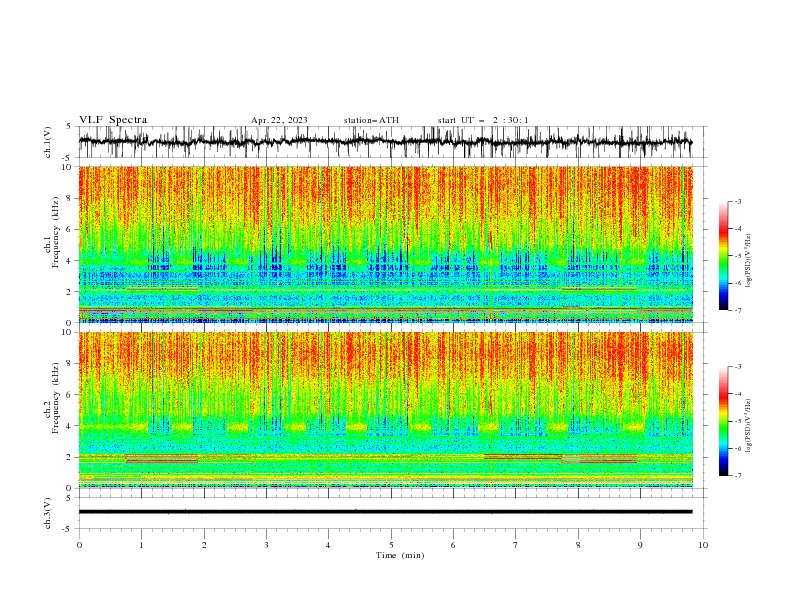The width and height of the screenshot is (792, 612).
Task: Click the "3" tick on the time axis
Action: [266, 545]
